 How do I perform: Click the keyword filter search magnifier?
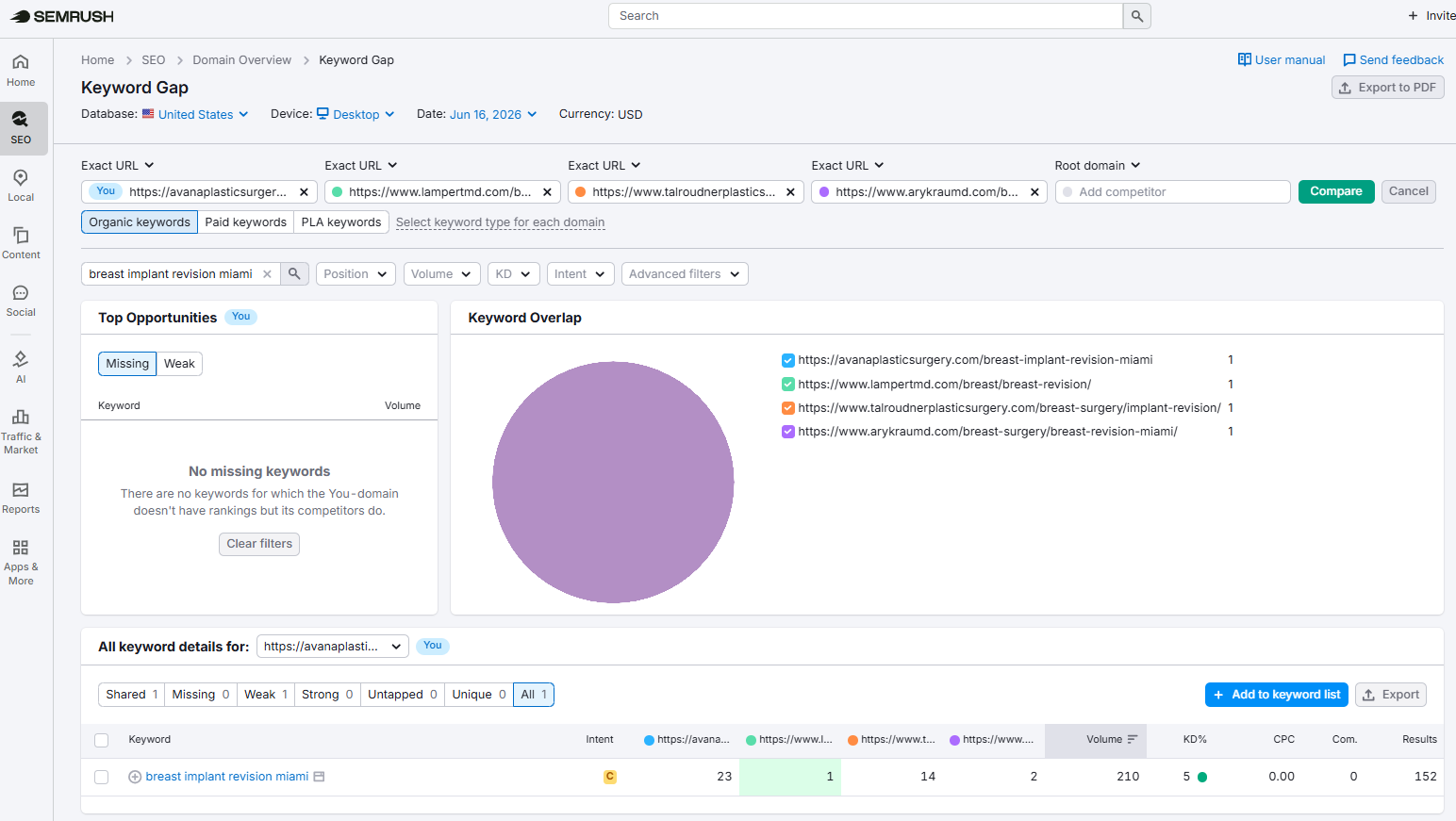[x=294, y=274]
